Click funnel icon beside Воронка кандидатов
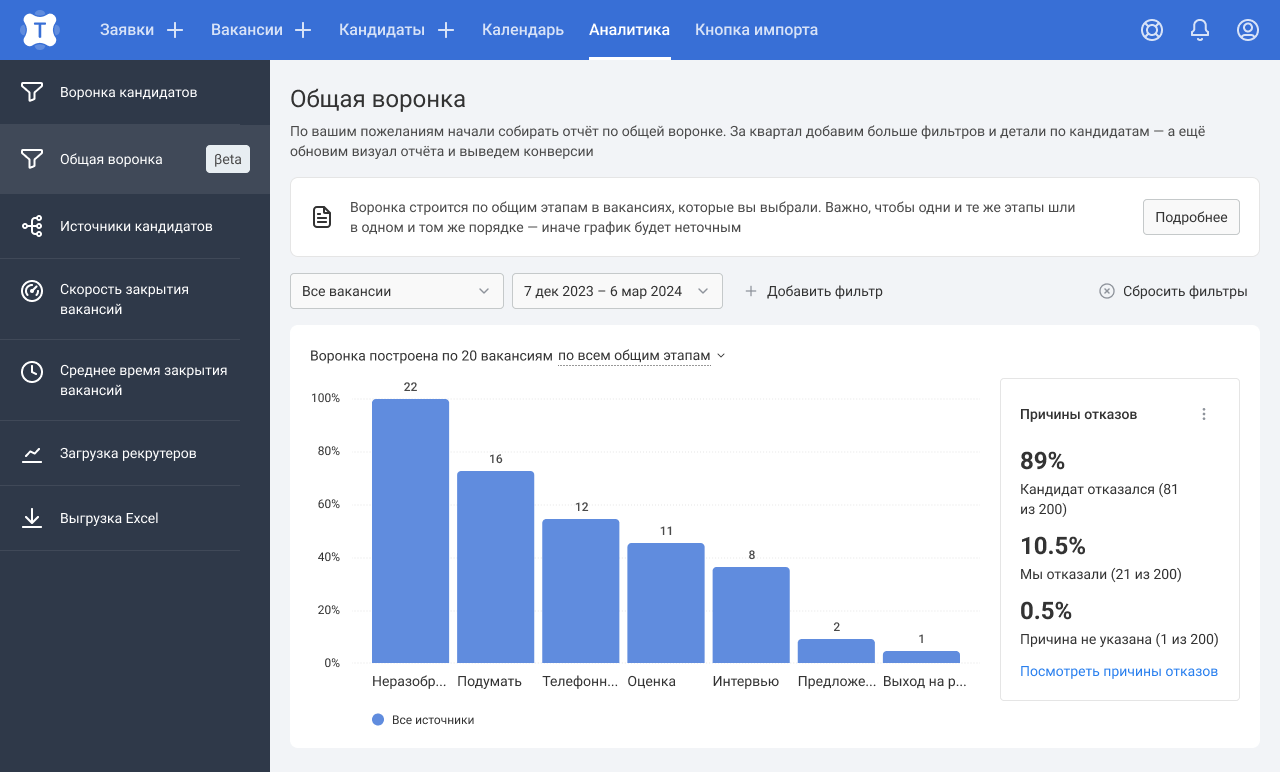This screenshot has height=772, width=1280. point(32,92)
